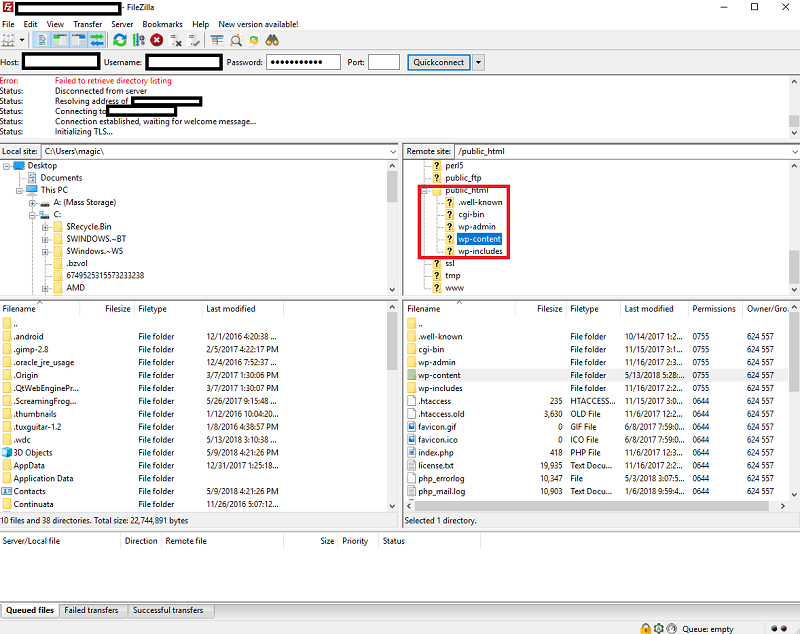Image resolution: width=800 pixels, height=634 pixels.
Task: Click the Password input field
Action: (303, 62)
